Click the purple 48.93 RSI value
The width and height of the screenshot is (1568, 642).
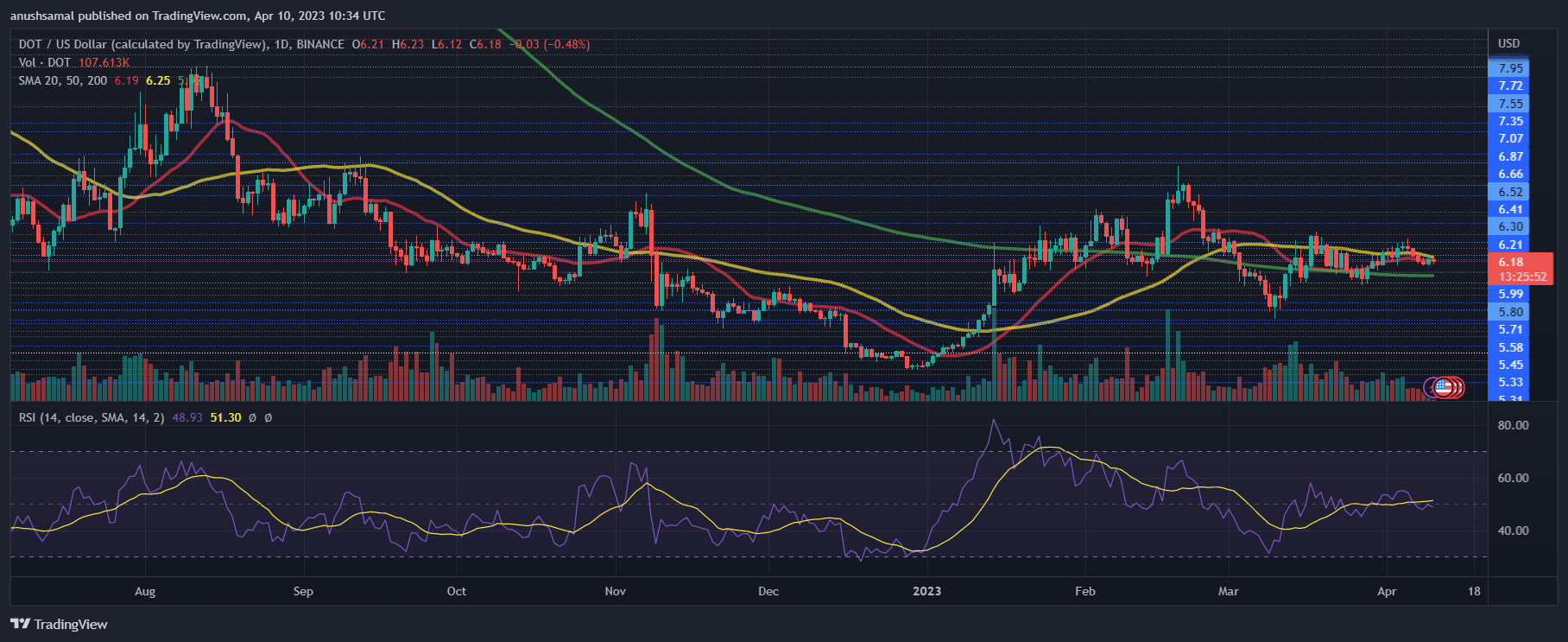(x=187, y=417)
